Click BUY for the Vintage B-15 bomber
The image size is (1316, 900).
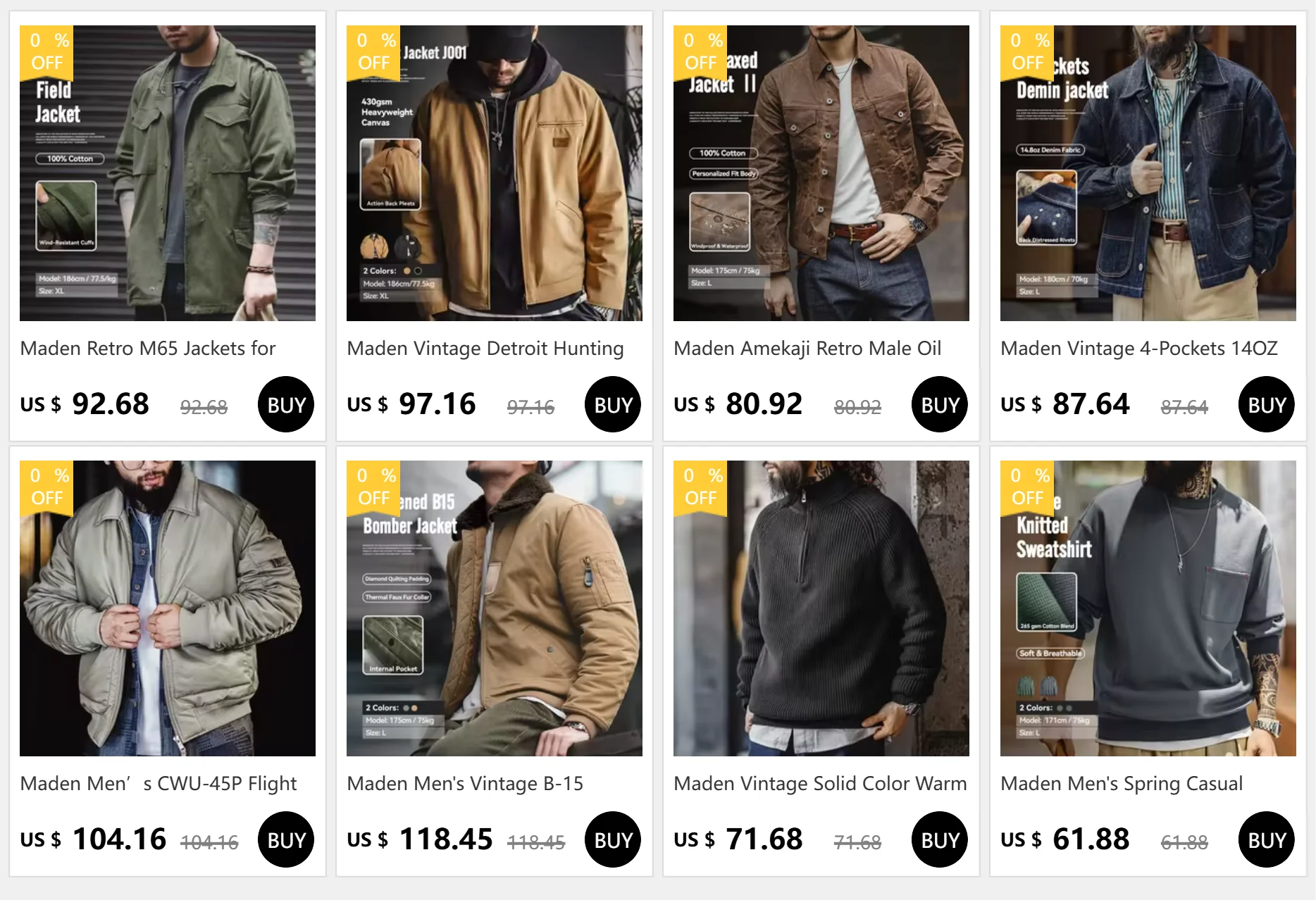pos(613,839)
